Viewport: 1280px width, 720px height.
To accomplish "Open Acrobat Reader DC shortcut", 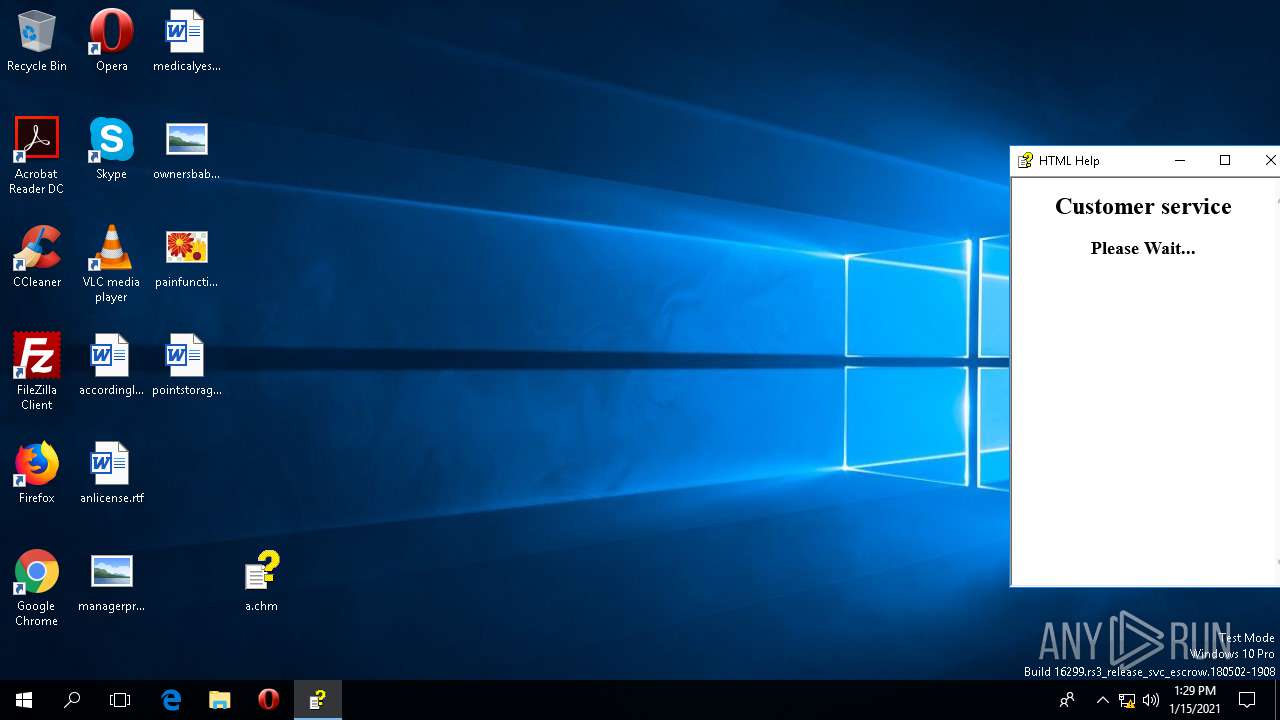I will pyautogui.click(x=37, y=156).
